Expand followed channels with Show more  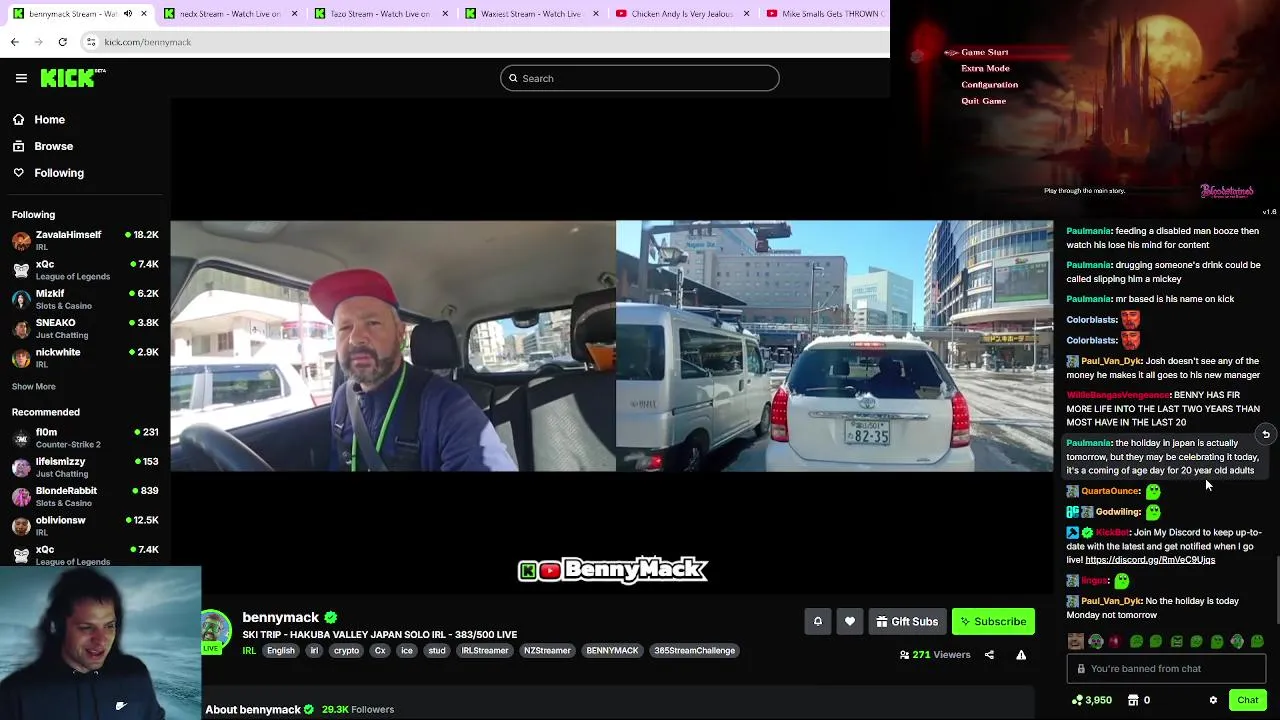[x=33, y=386]
